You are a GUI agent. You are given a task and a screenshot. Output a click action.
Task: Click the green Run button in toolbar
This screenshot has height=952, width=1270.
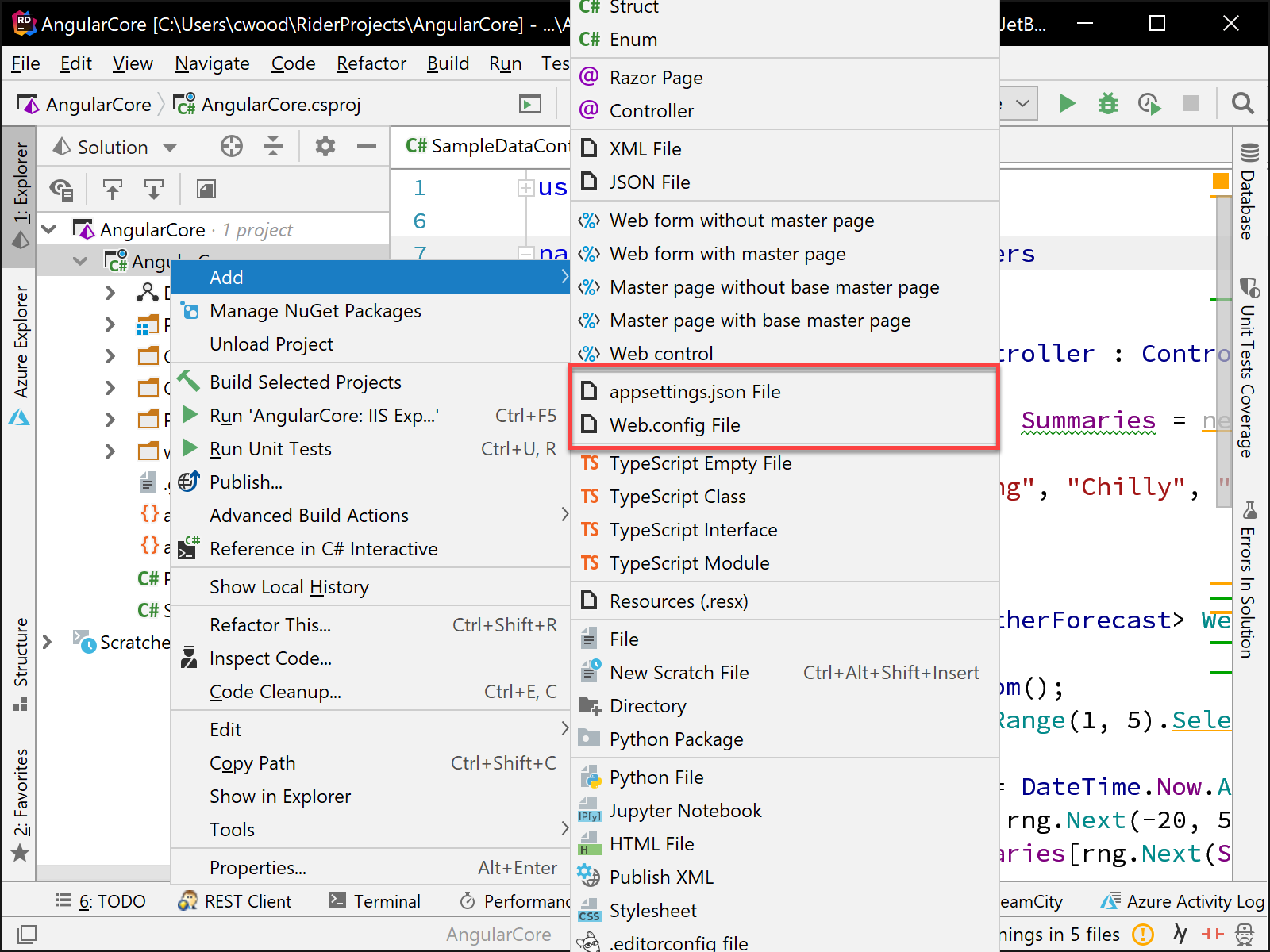coord(1068,103)
